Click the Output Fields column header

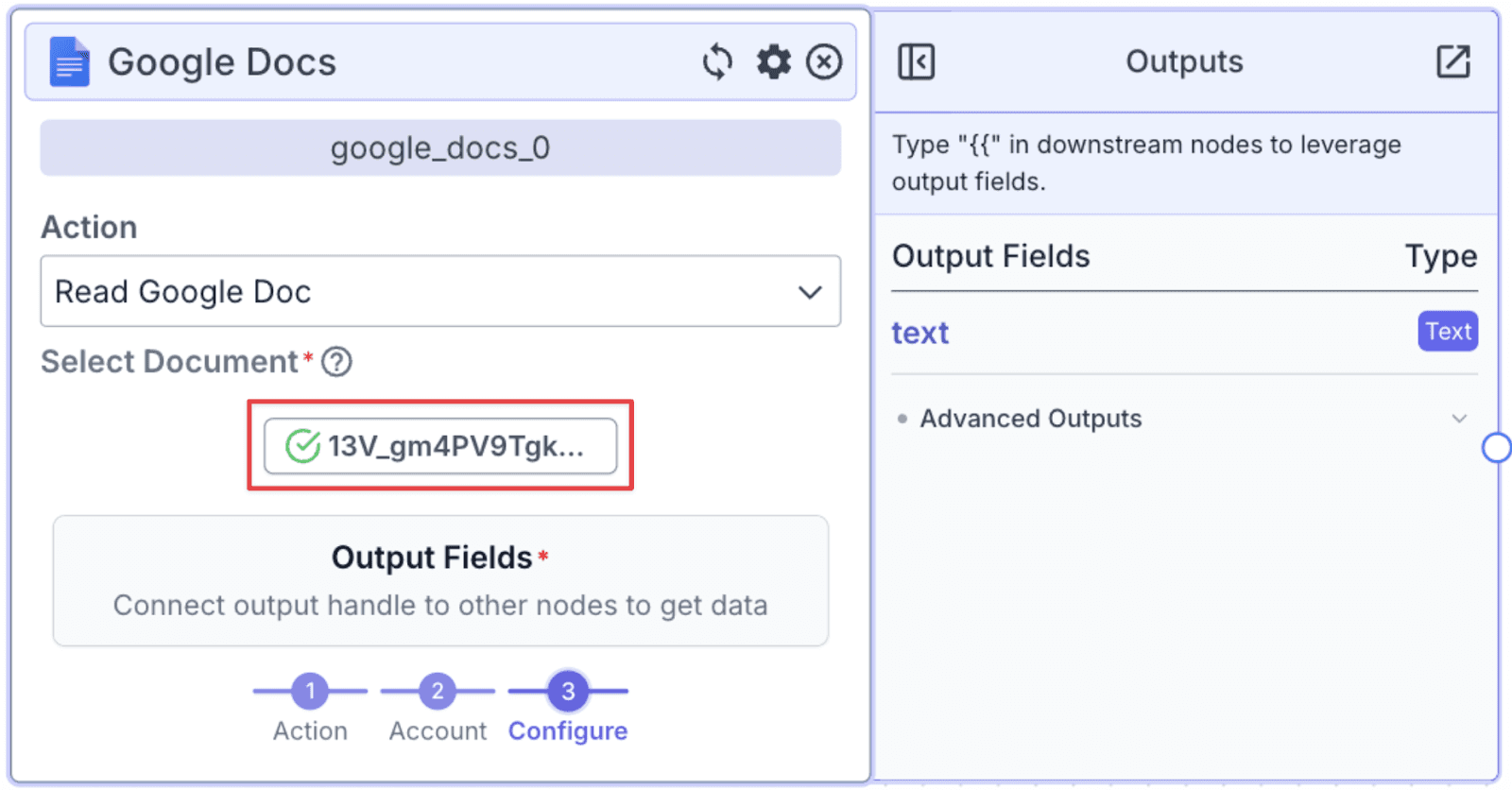pos(991,256)
